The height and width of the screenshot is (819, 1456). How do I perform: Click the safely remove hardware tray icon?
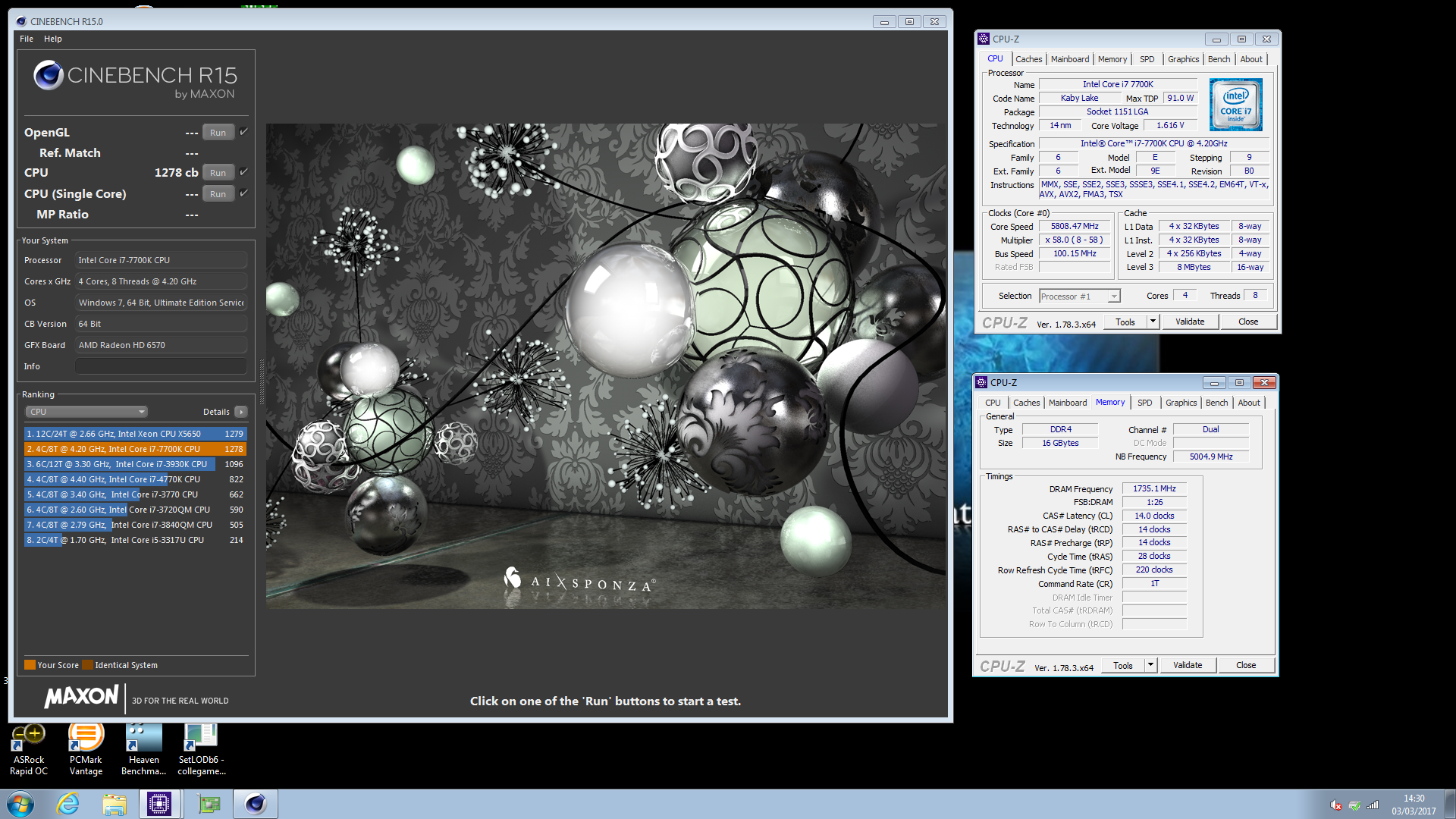pos(1354,805)
